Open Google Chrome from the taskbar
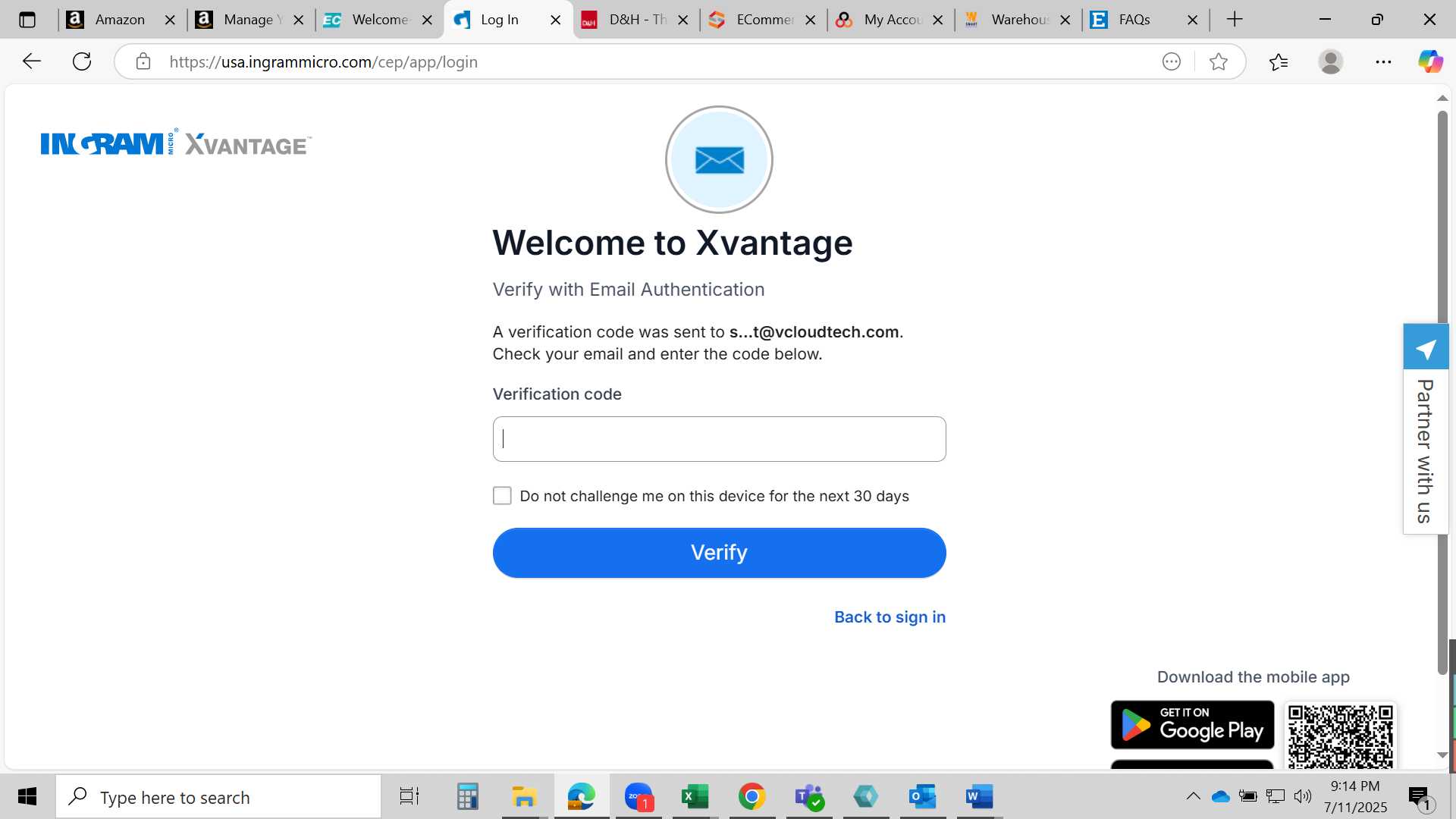1456x819 pixels. [x=752, y=796]
